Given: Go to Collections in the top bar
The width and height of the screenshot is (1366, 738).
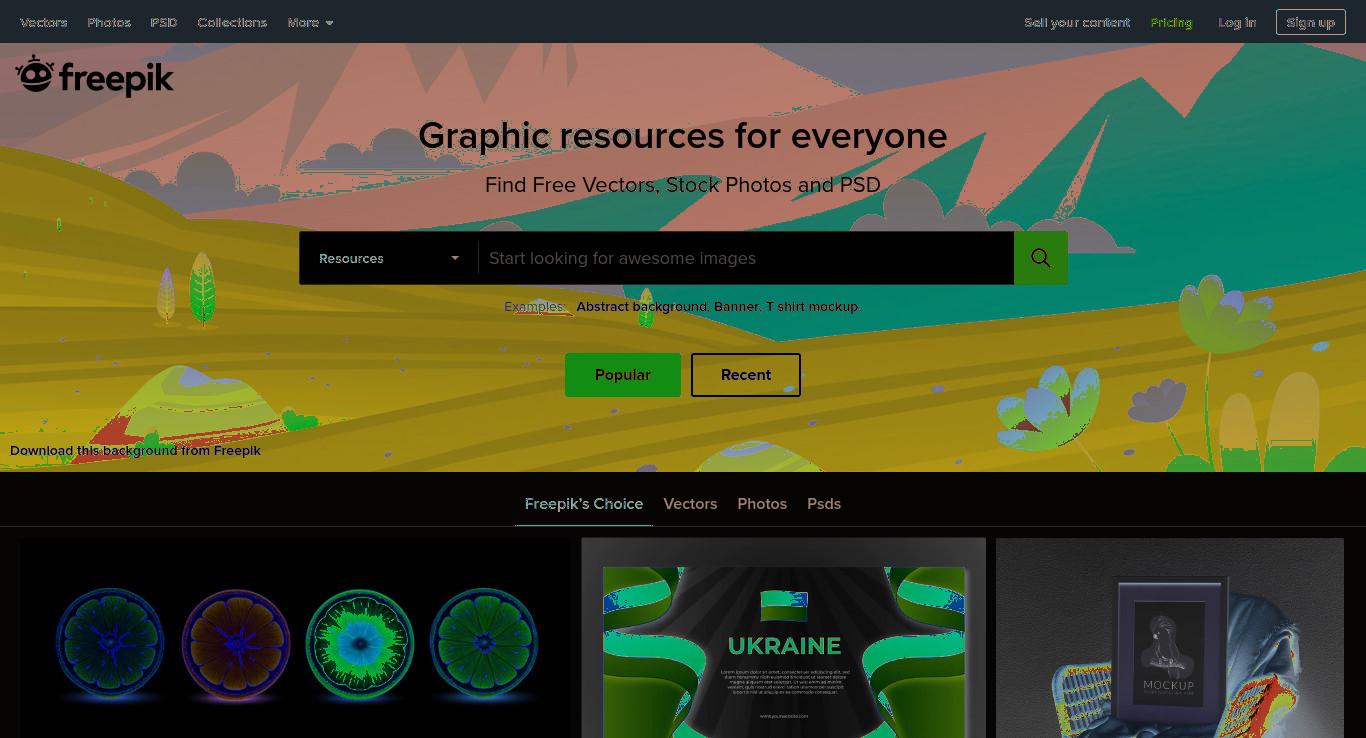Looking at the screenshot, I should click(x=232, y=22).
